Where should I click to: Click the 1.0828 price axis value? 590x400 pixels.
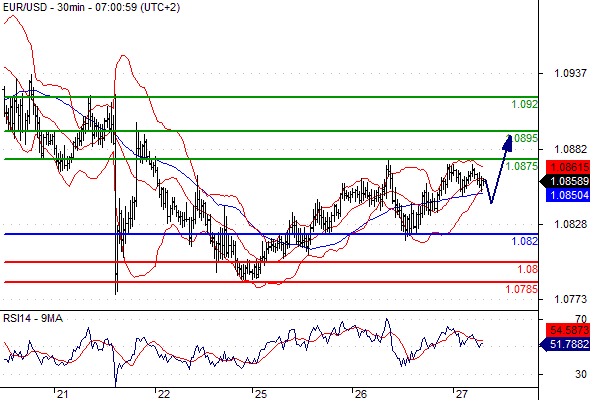570,224
